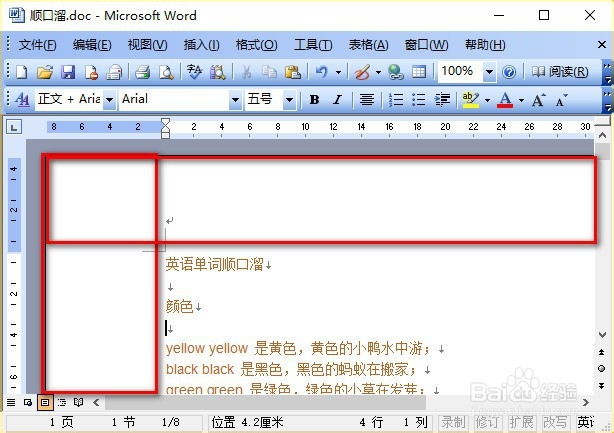
Task: Save the document with the floppy icon
Action: [x=68, y=72]
